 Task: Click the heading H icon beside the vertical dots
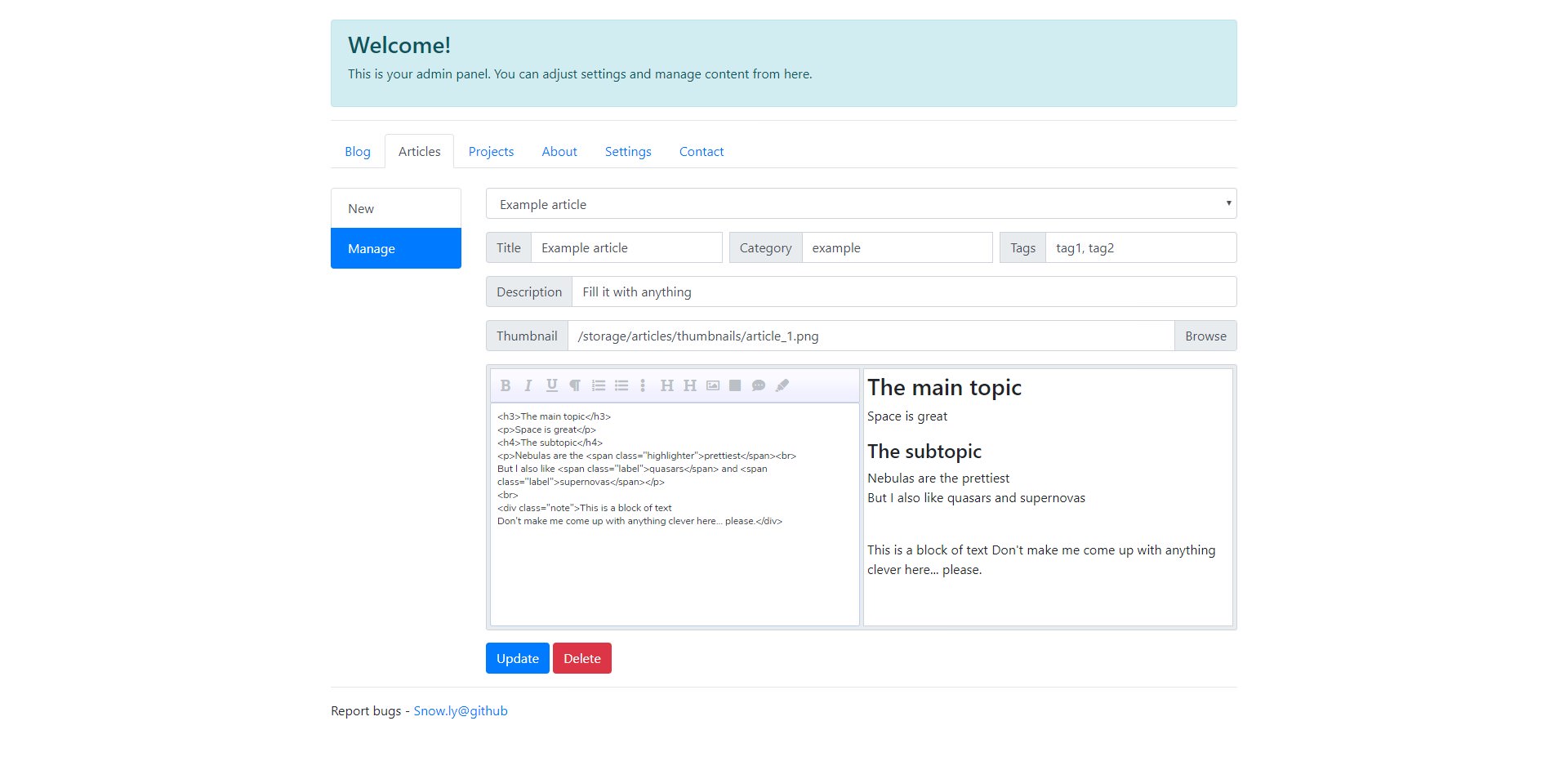pyautogui.click(x=667, y=385)
